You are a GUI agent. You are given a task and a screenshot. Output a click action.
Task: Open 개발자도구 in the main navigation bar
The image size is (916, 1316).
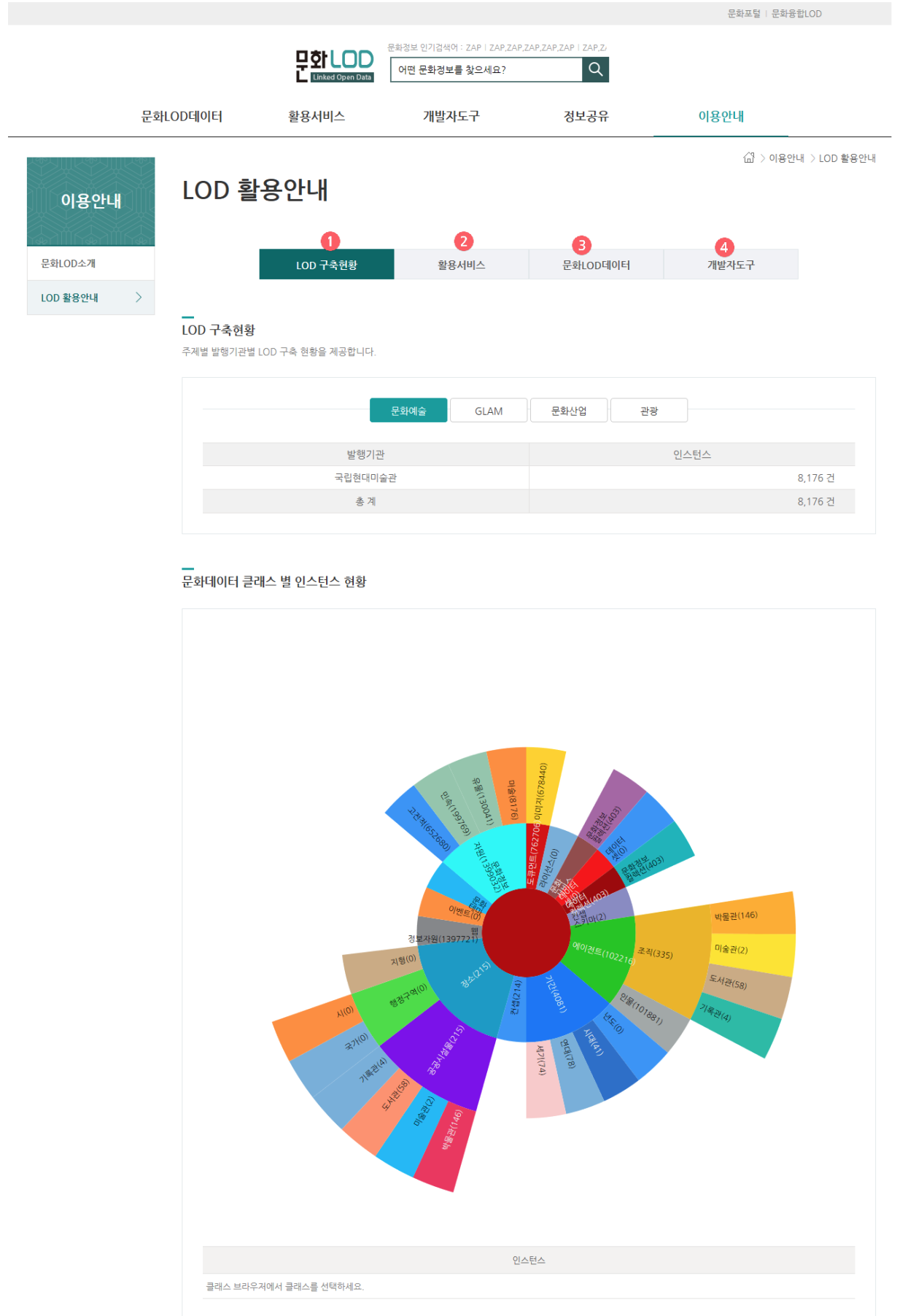pyautogui.click(x=451, y=116)
